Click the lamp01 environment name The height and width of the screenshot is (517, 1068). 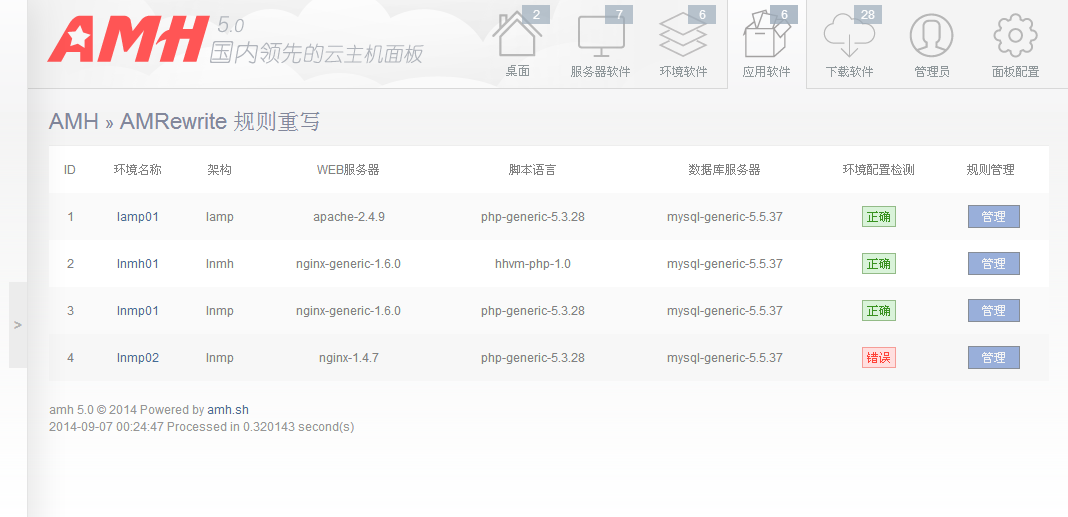pyautogui.click(x=138, y=217)
